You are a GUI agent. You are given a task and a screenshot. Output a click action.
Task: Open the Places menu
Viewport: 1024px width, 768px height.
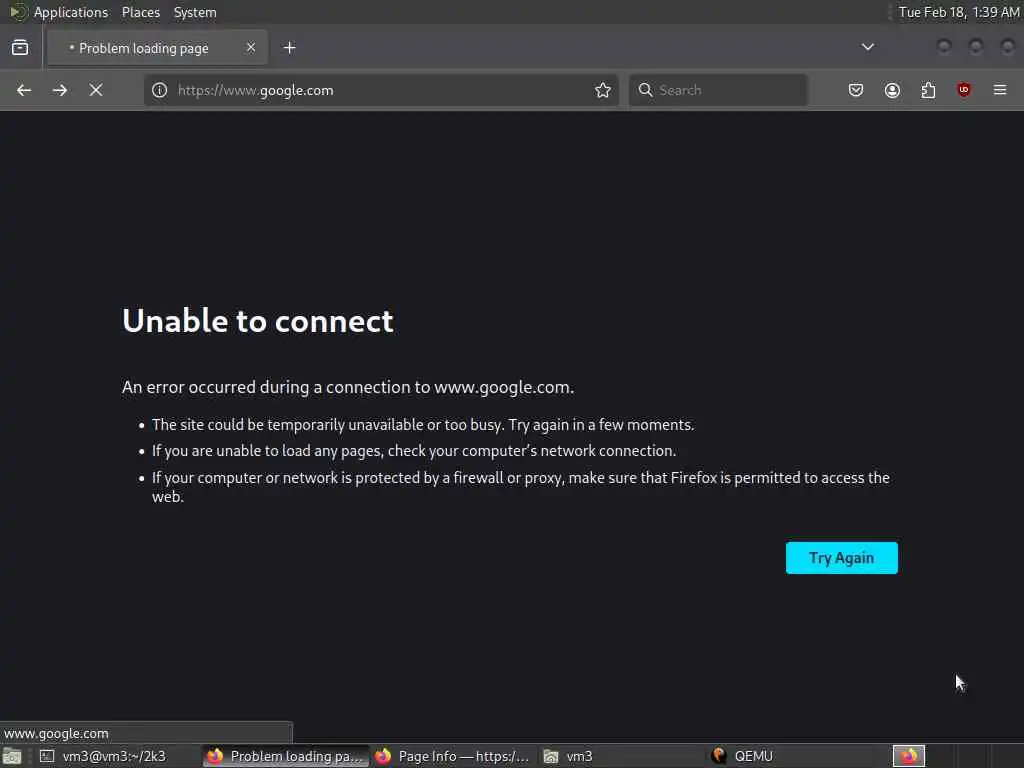[x=141, y=12]
